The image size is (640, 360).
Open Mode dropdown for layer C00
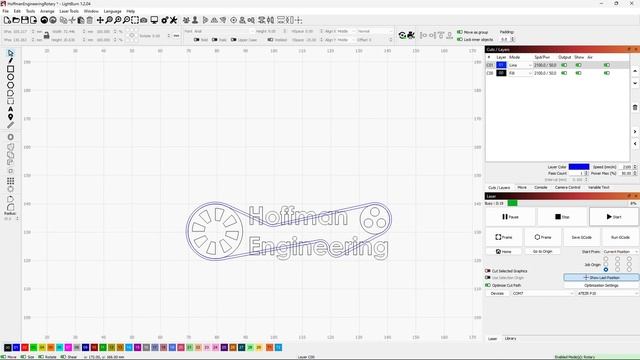point(520,73)
